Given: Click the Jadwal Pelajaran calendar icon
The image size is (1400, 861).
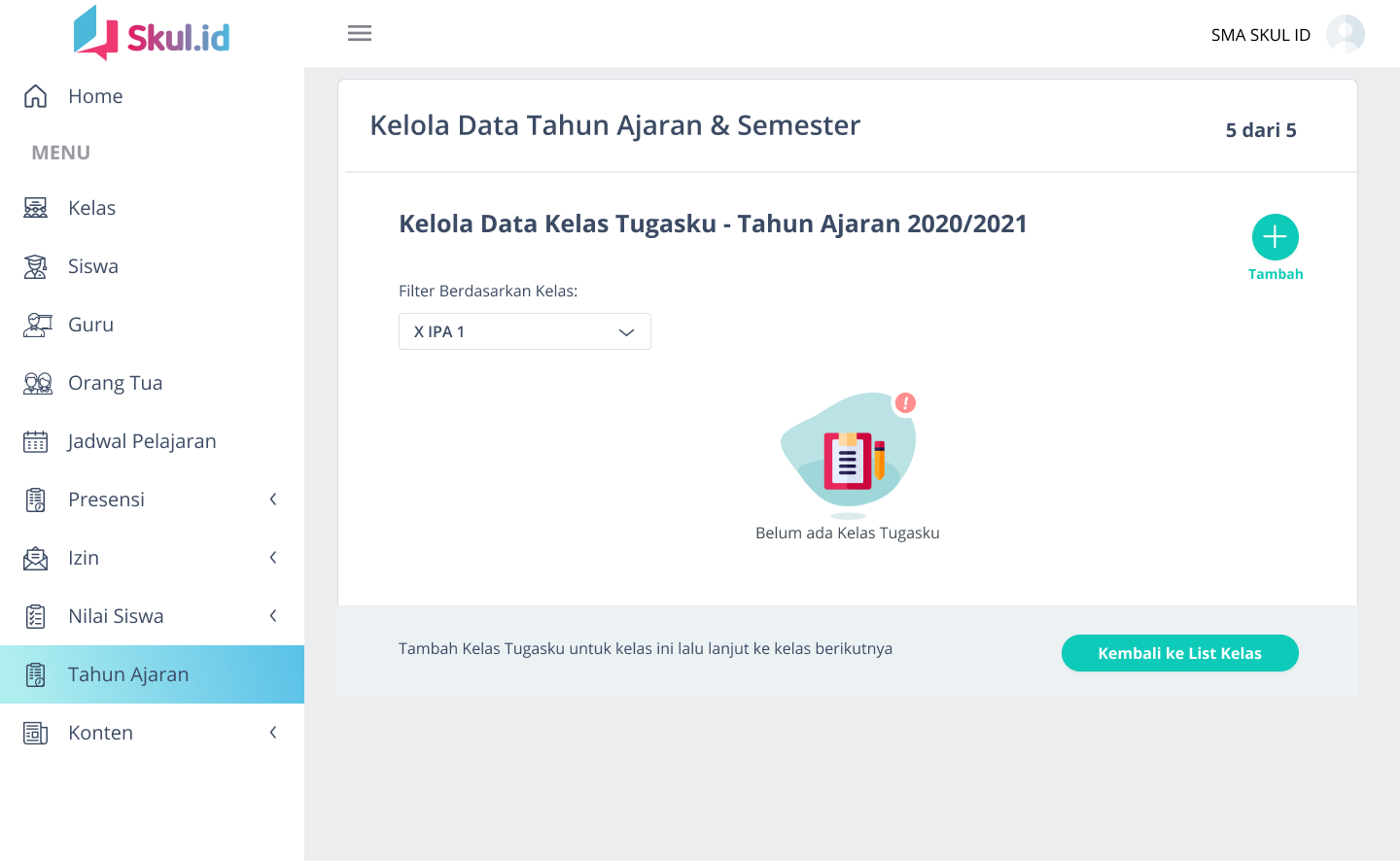Looking at the screenshot, I should 36,441.
